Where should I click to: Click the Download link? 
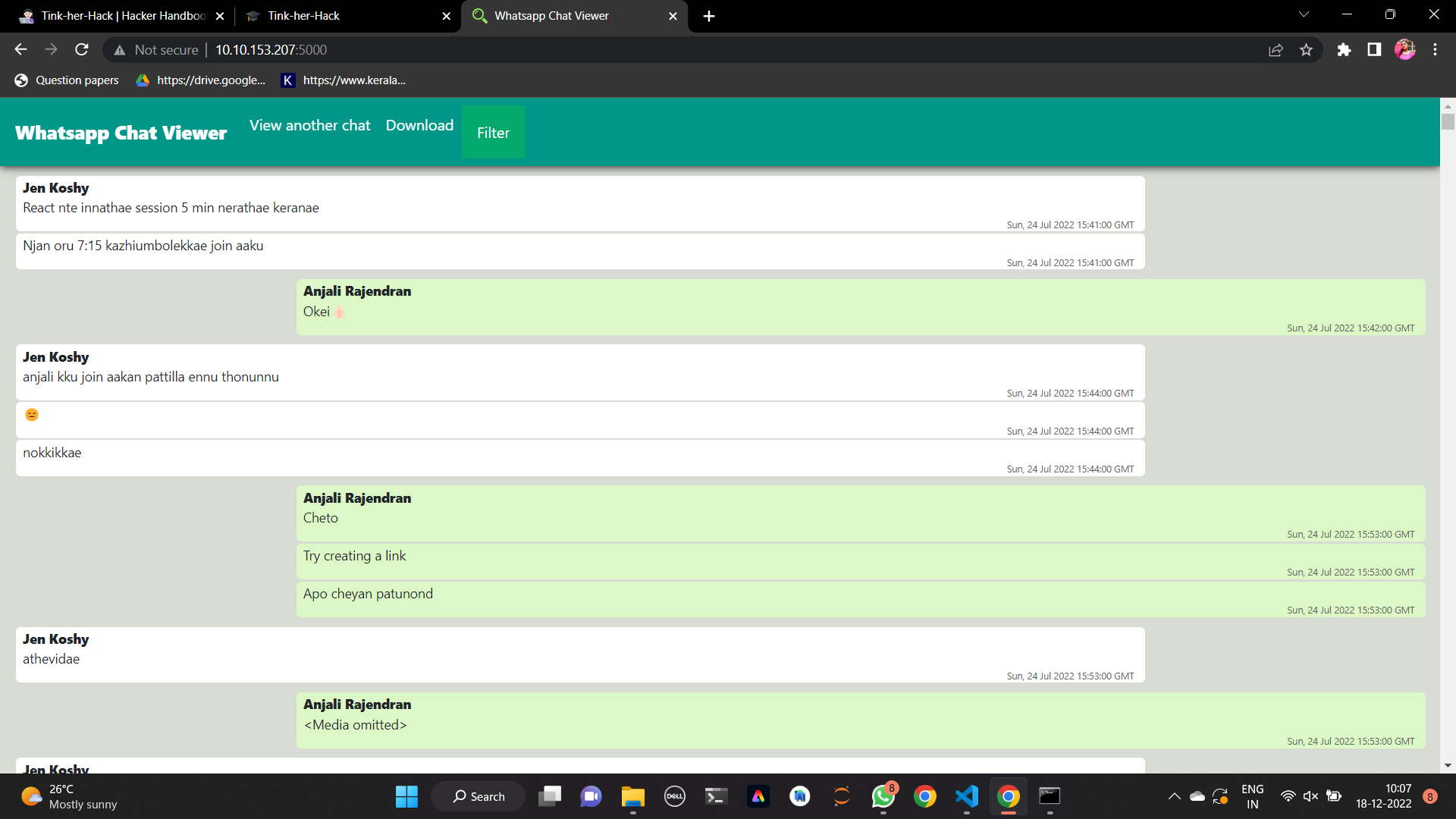coord(419,125)
